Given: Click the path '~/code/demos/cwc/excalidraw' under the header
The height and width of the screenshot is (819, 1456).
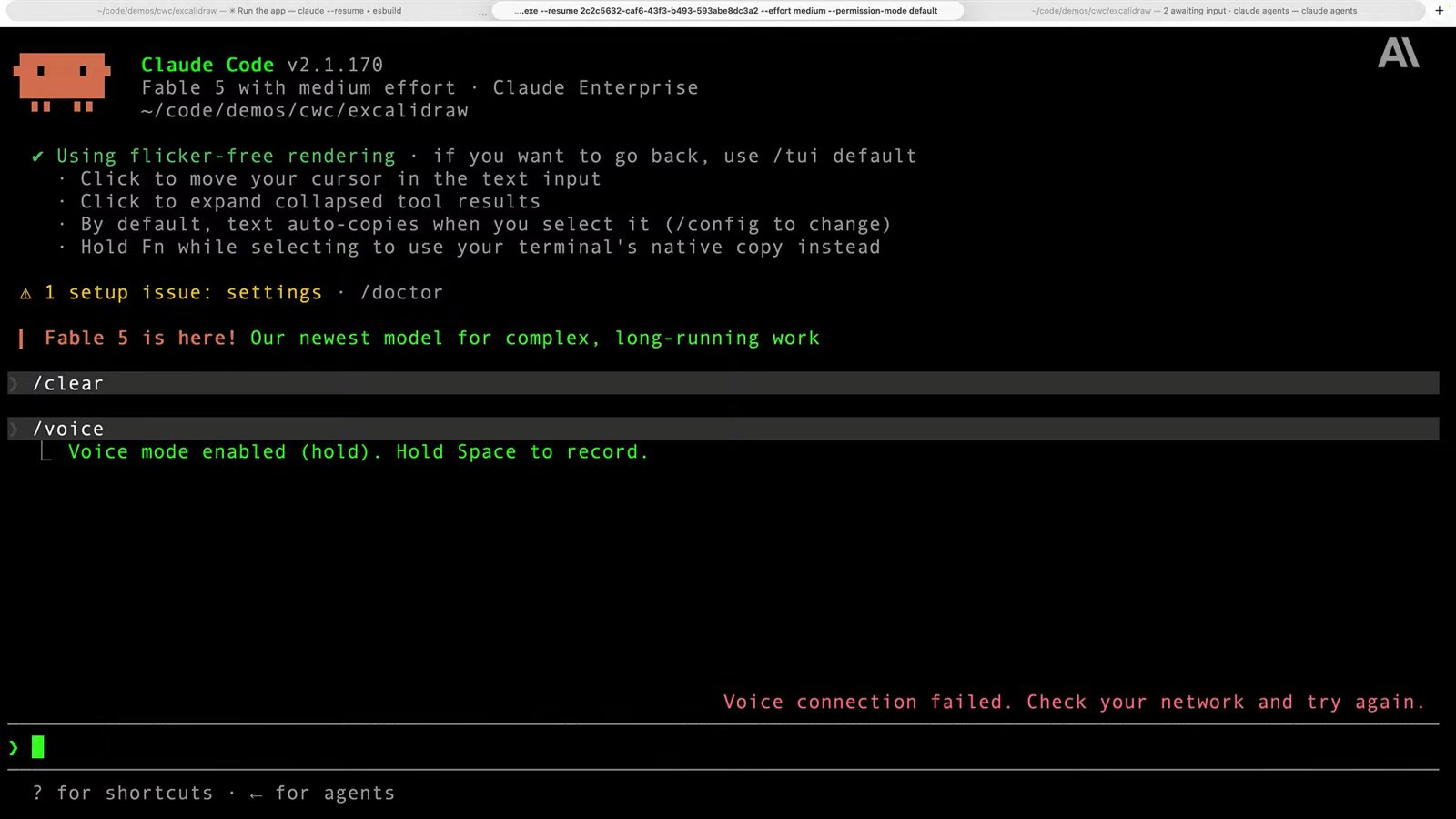Looking at the screenshot, I should coord(305,111).
